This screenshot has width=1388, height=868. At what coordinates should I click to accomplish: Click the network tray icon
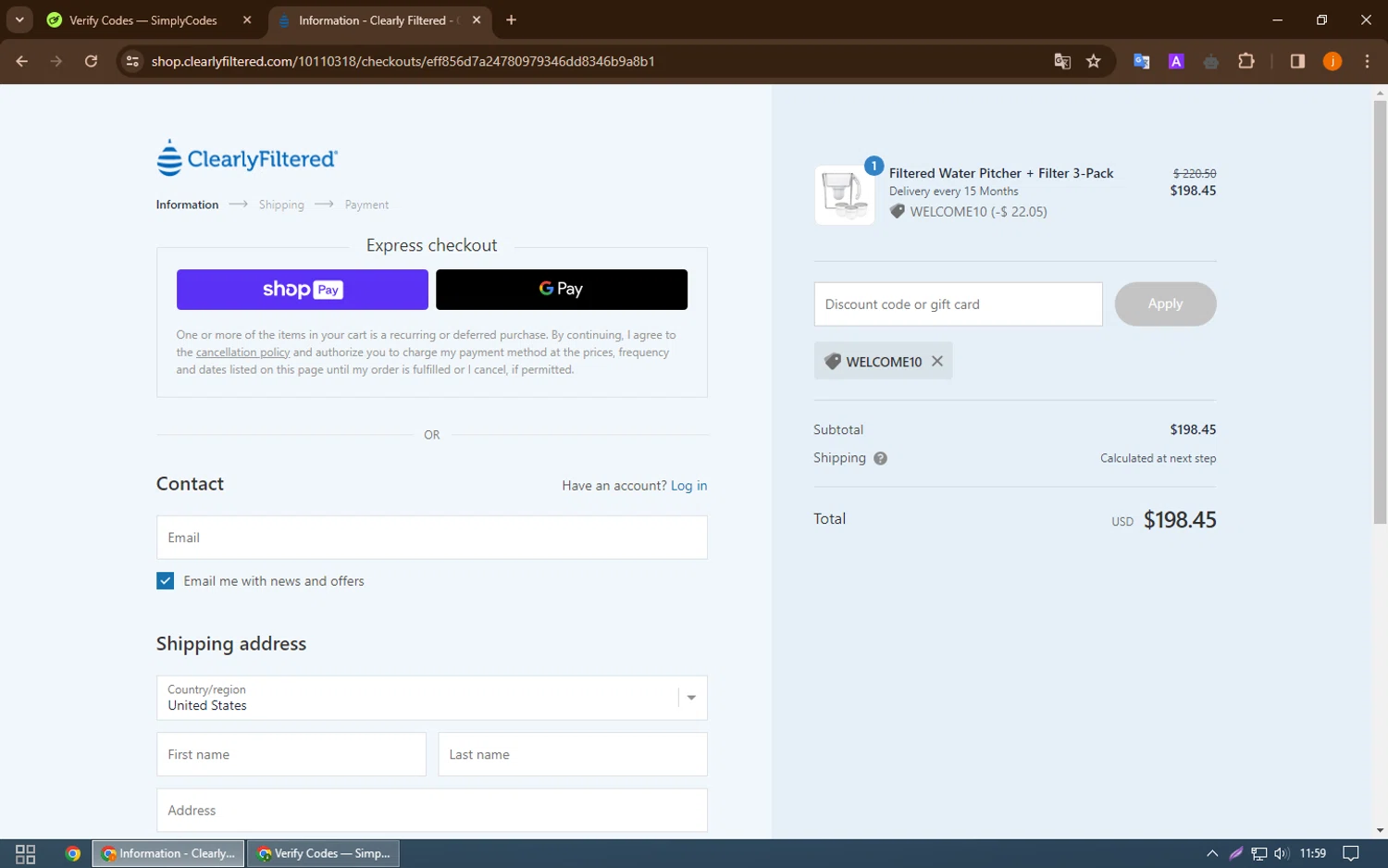pyautogui.click(x=1258, y=853)
